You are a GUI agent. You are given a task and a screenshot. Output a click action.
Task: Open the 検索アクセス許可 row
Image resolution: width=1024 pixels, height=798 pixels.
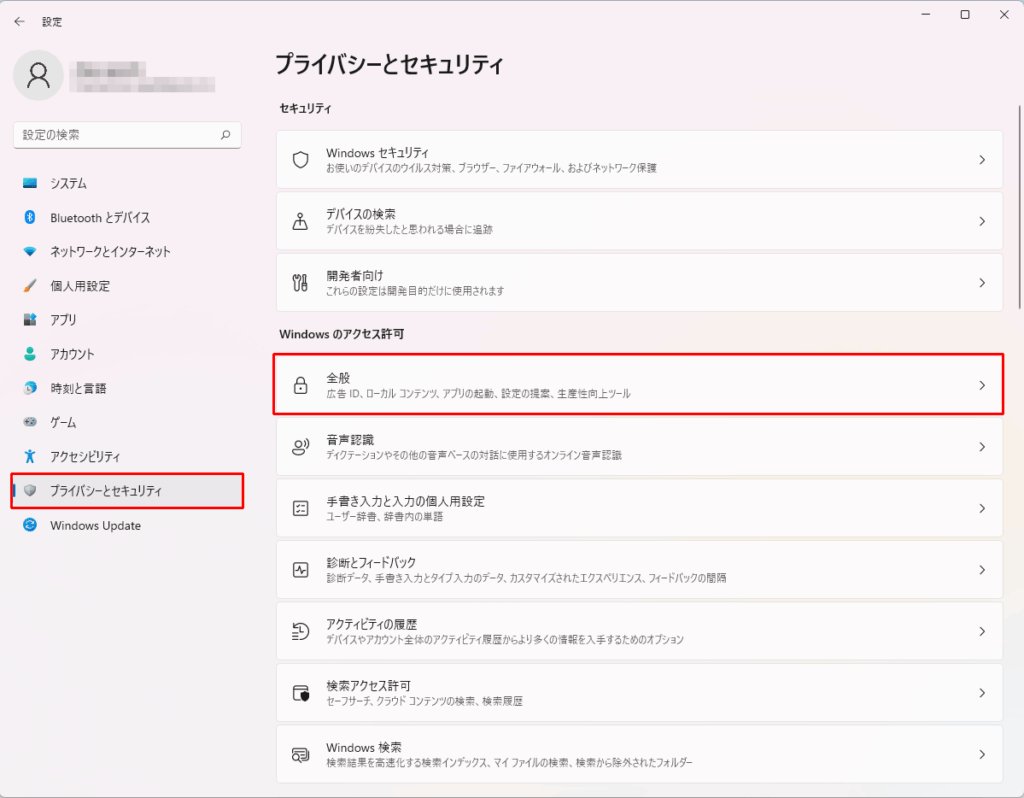pos(639,693)
